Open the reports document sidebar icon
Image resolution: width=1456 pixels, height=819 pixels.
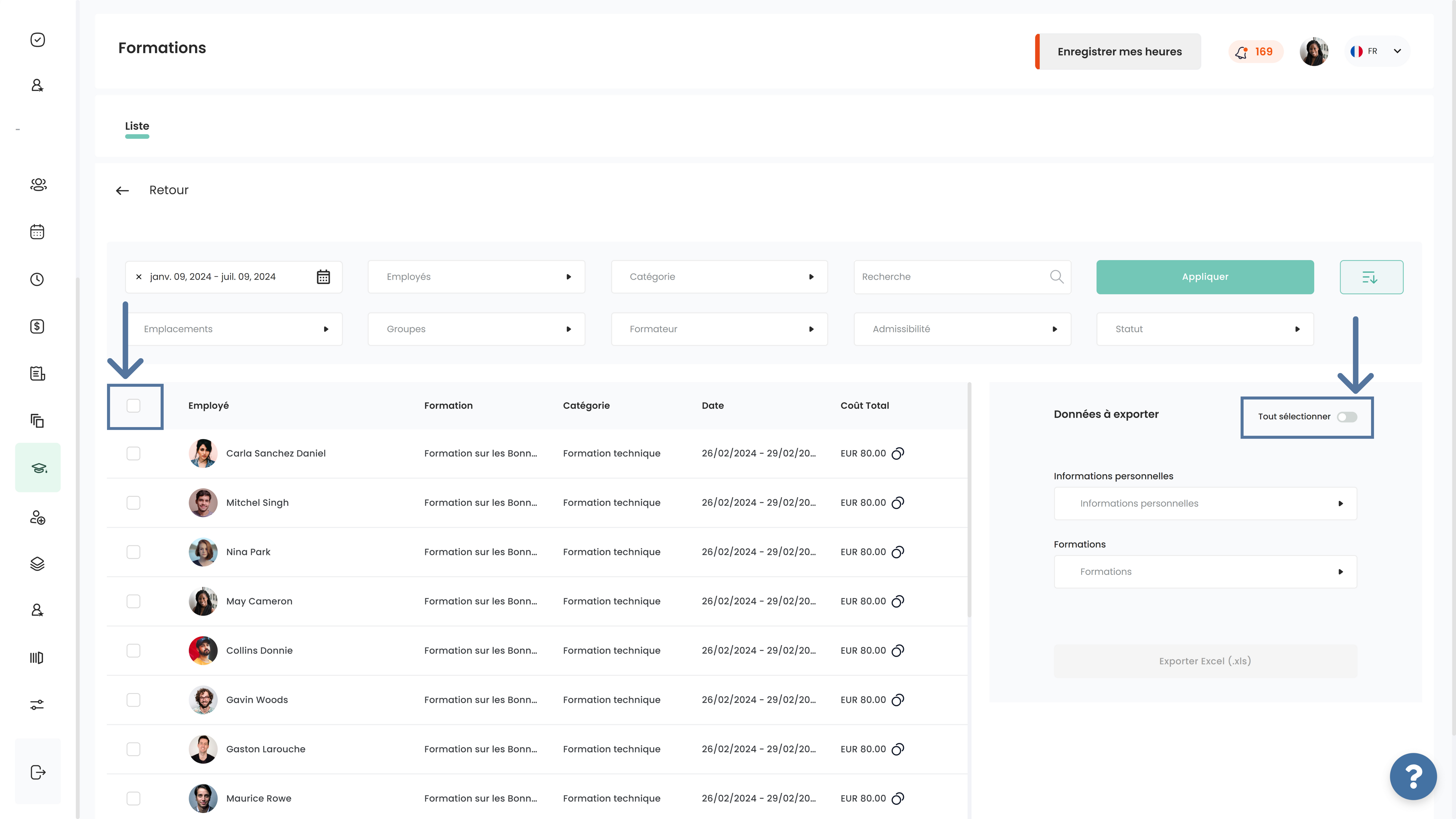(37, 374)
